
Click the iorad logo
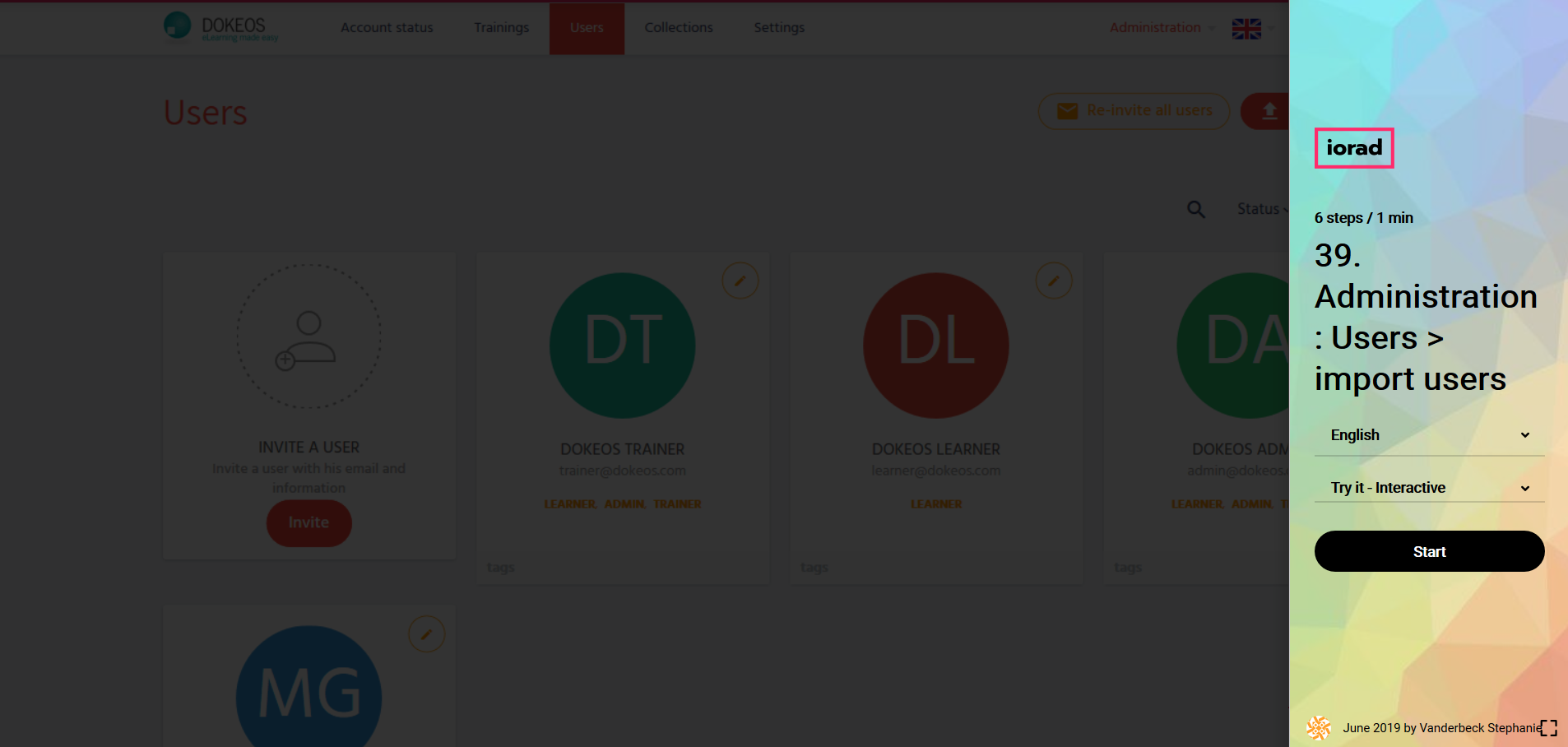click(x=1353, y=148)
